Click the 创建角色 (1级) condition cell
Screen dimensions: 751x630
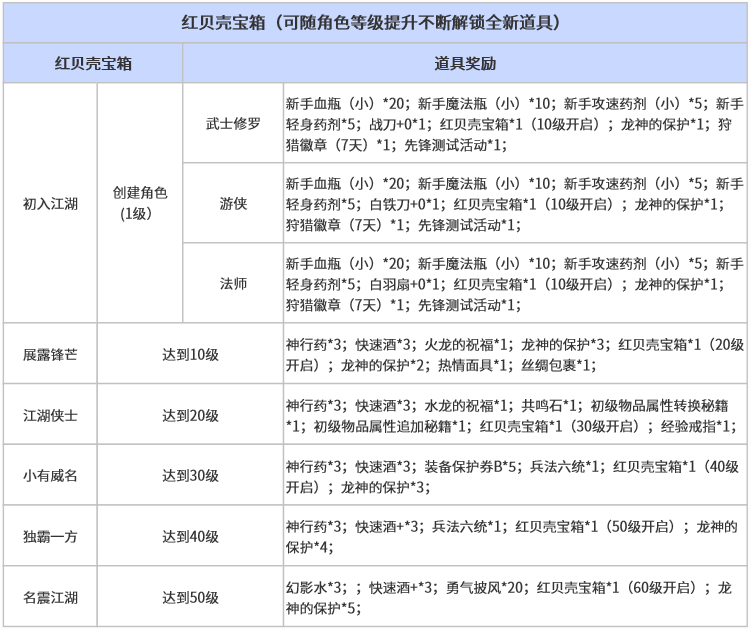click(140, 203)
